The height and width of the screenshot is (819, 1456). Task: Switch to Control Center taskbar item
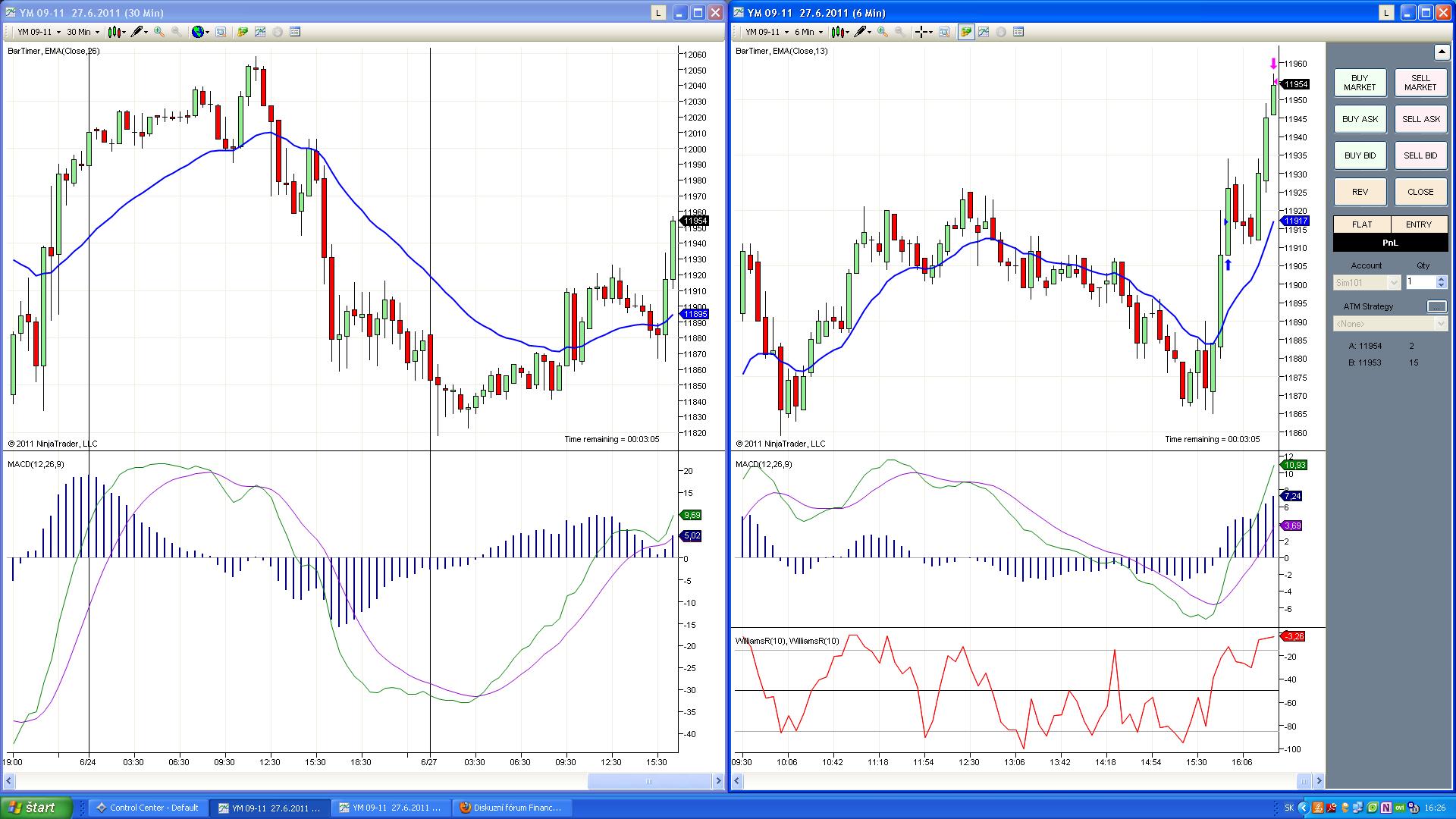pos(147,808)
